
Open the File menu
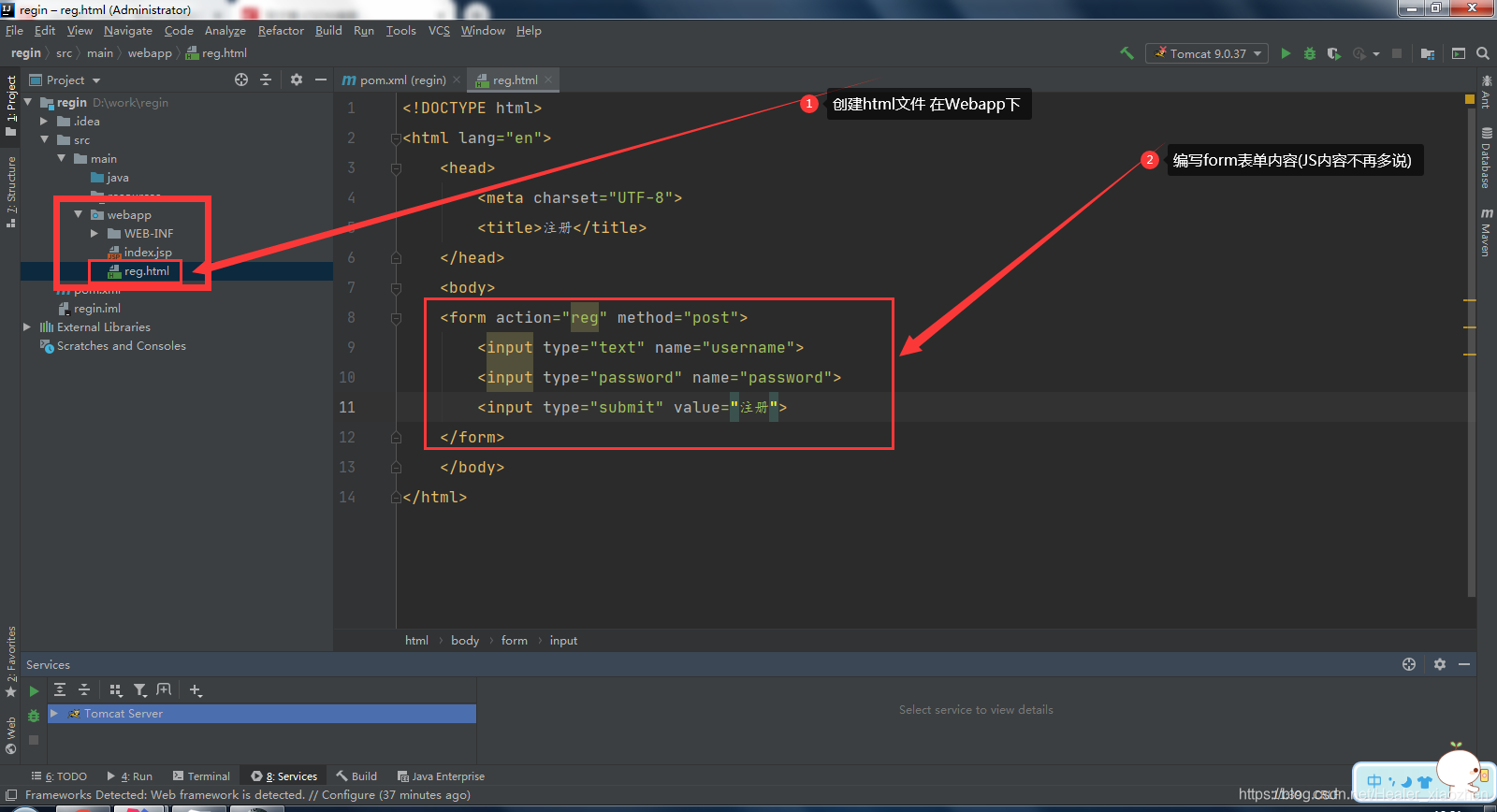click(x=14, y=30)
